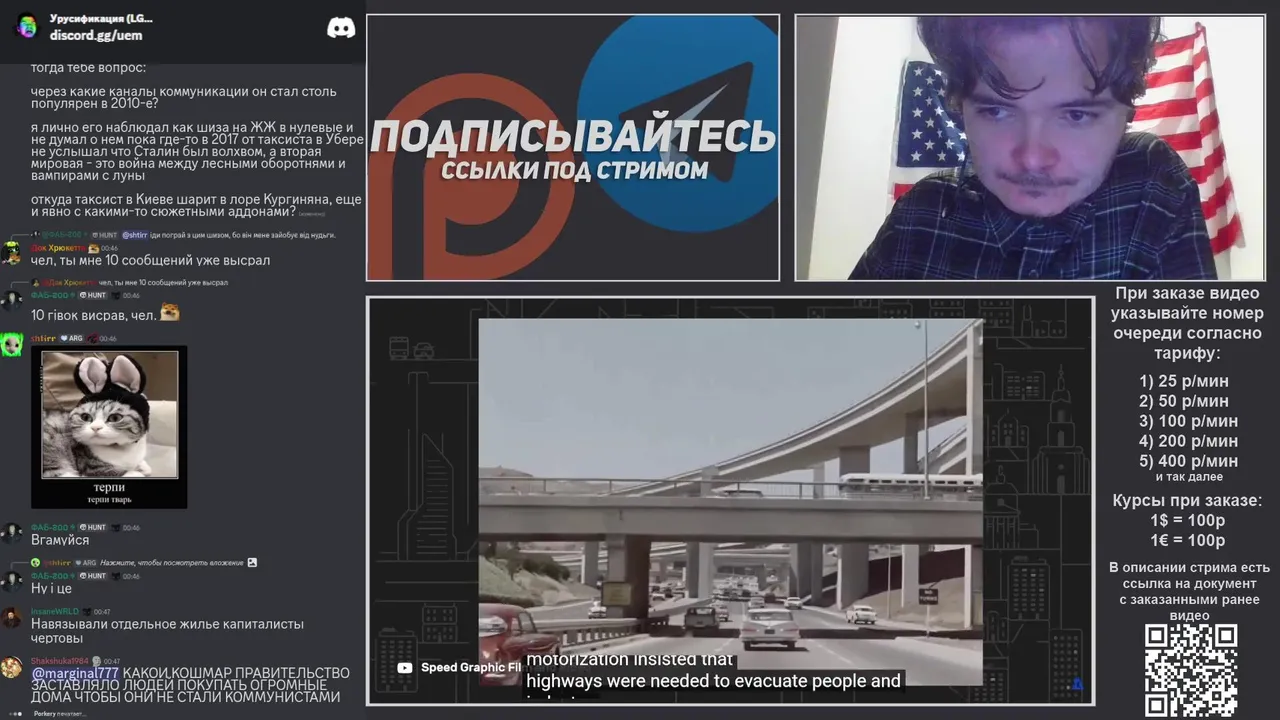Open the avatar beside "Вгамуйся"
The height and width of the screenshot is (720, 1280).
point(11,533)
